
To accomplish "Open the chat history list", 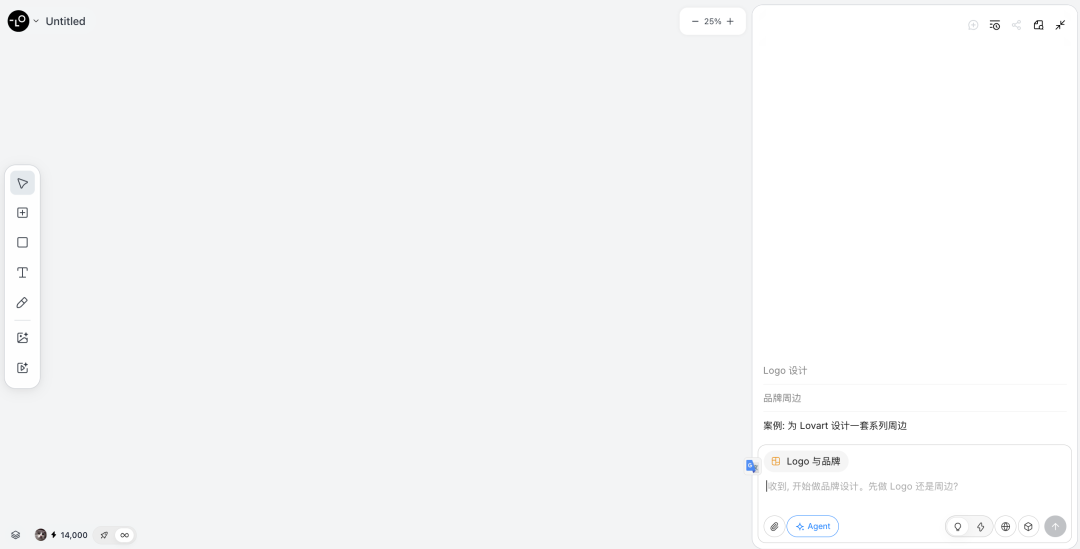I will tap(995, 25).
